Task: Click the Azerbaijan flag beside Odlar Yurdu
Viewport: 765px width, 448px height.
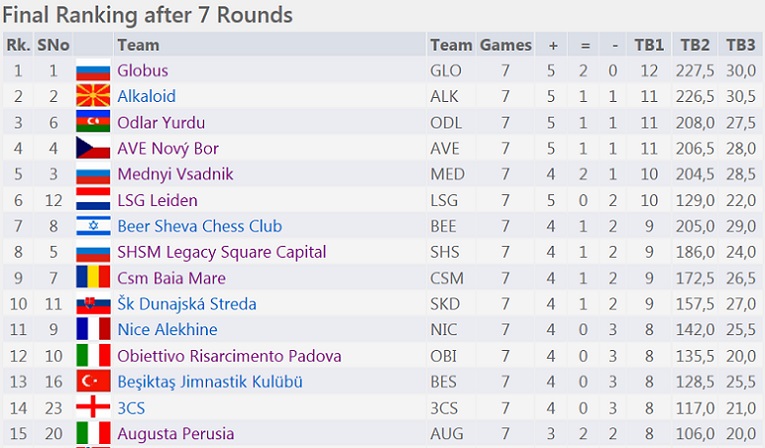Action: (92, 123)
